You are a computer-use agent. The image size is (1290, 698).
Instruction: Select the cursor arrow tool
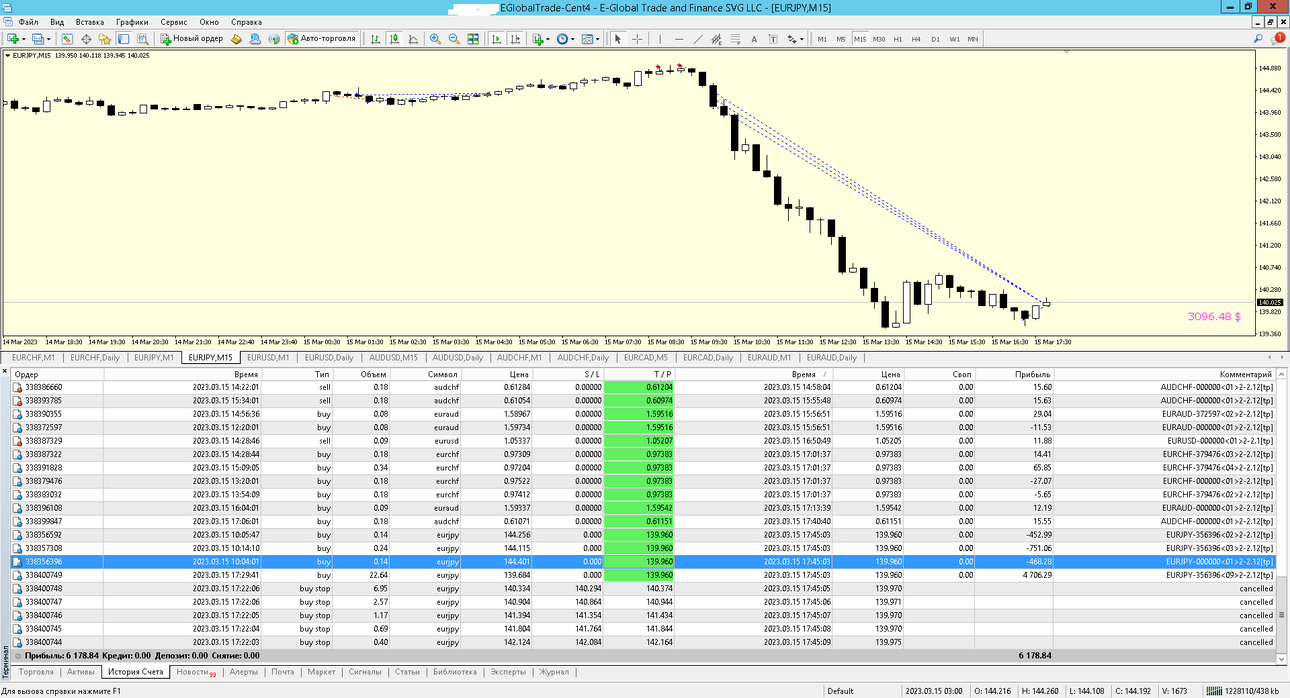click(x=618, y=39)
